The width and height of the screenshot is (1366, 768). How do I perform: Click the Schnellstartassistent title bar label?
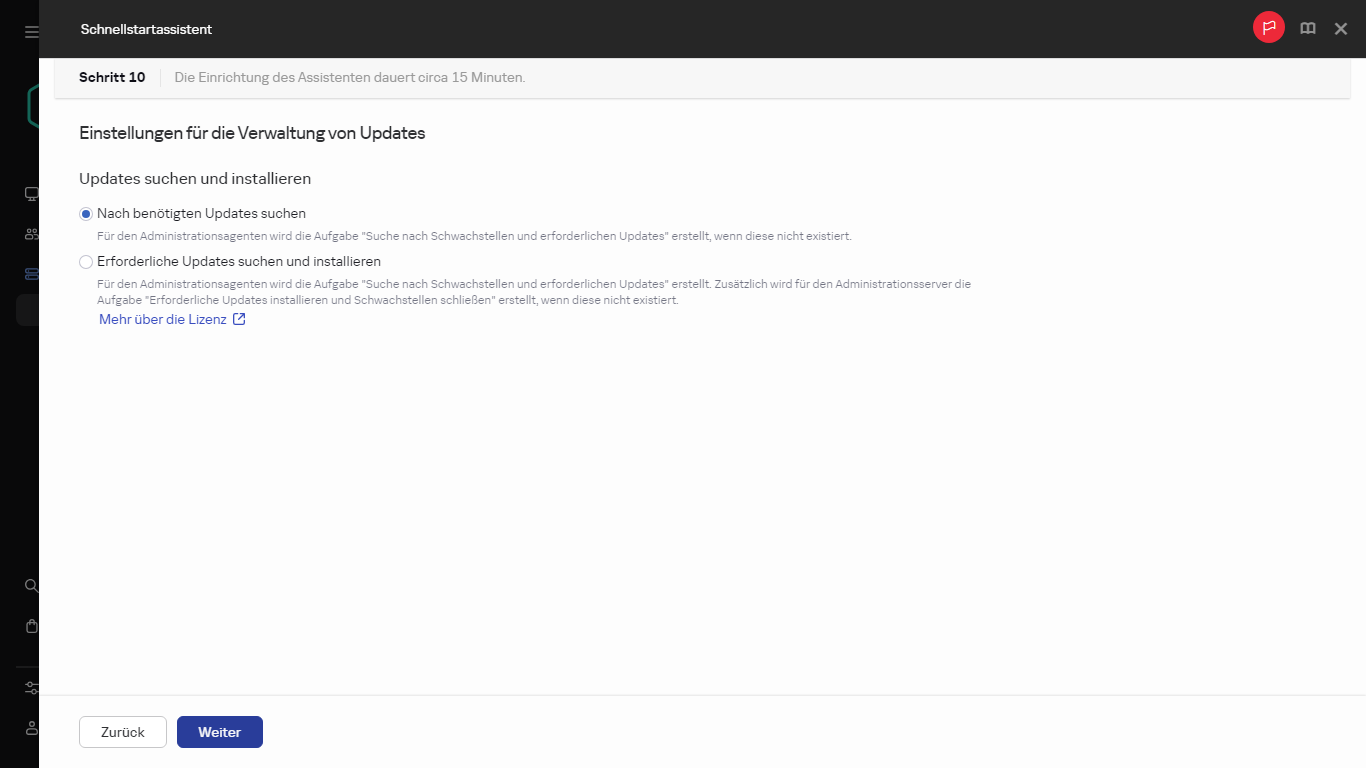tap(146, 29)
